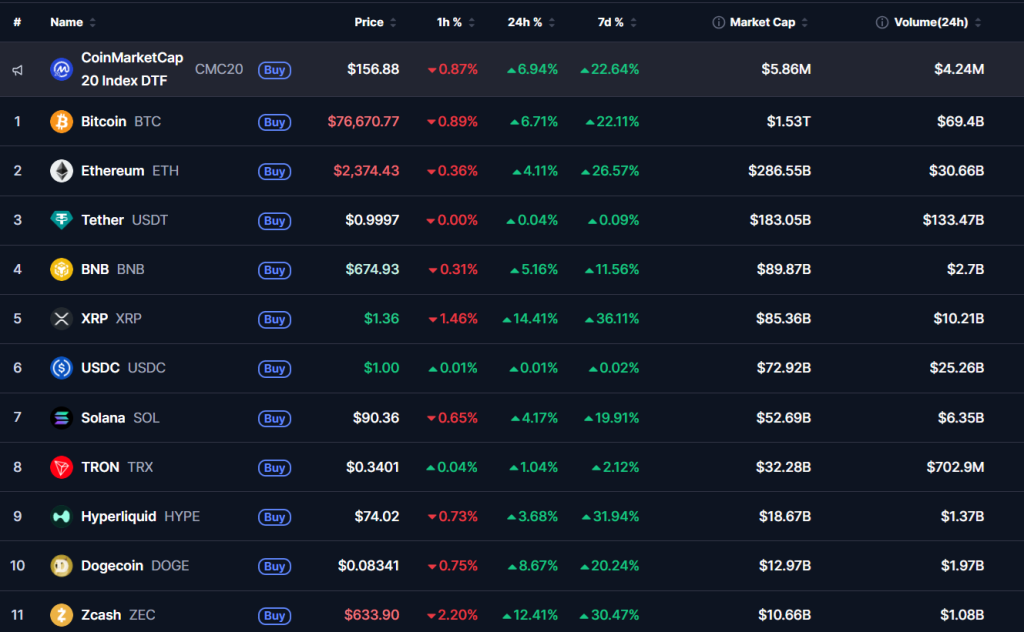
Task: Click the Hyperliquid coin logo icon
Action: click(x=61, y=516)
